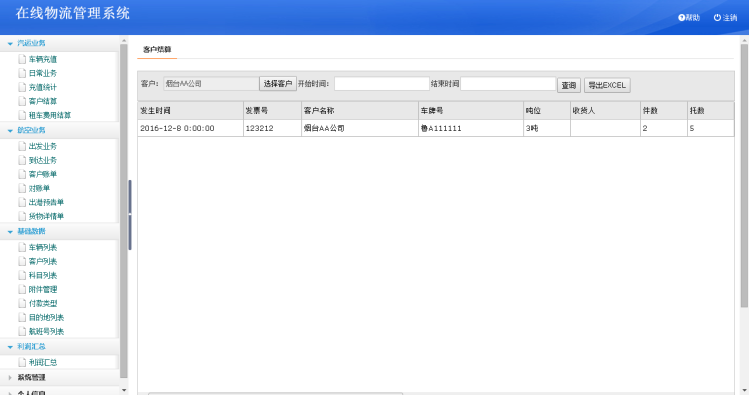749x395 pixels.
Task: Switch to the 客户结算 tab
Action: tap(157, 49)
